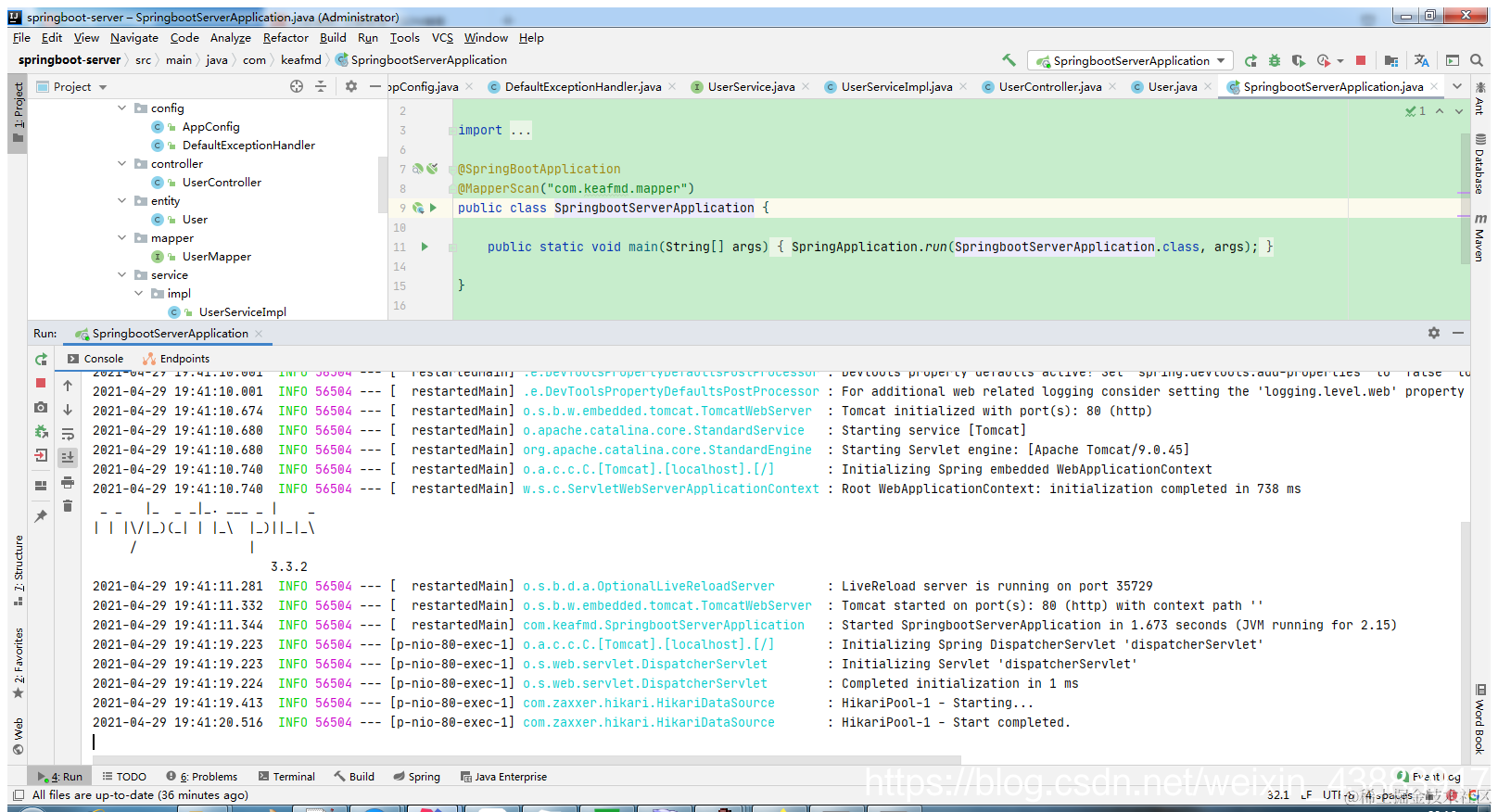Toggle scroll to end in console
This screenshot has width=1498, height=812.
68,457
